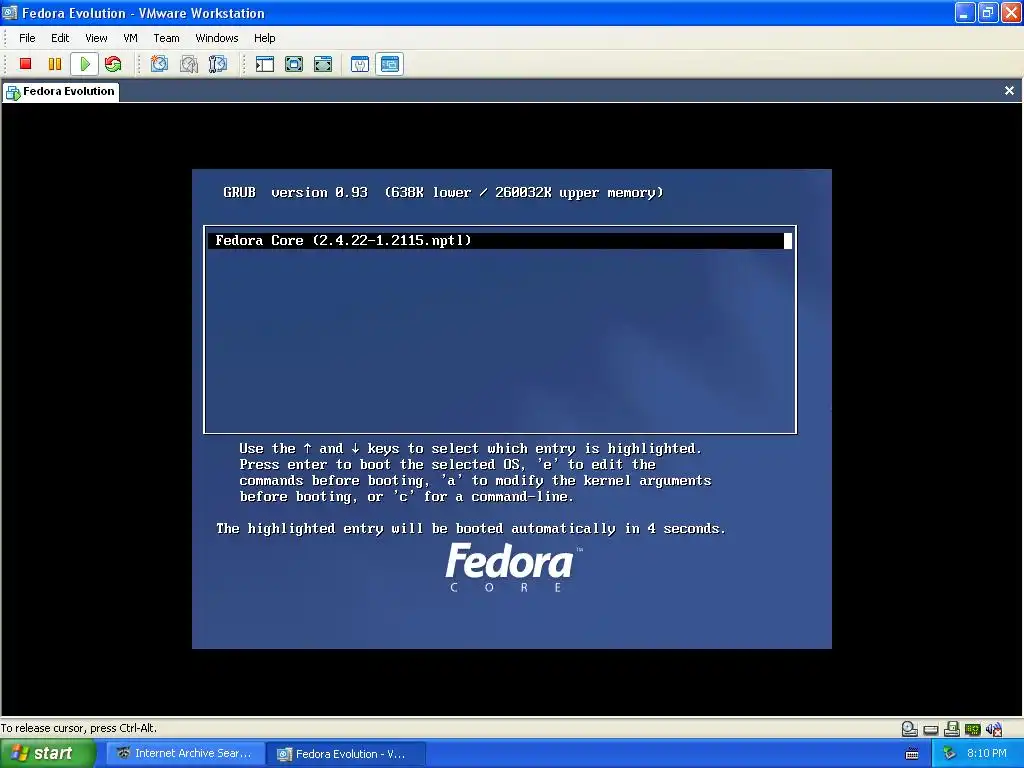Reset the virtual machine with the red-green arrows icon
The image size is (1024, 768).
pos(113,64)
